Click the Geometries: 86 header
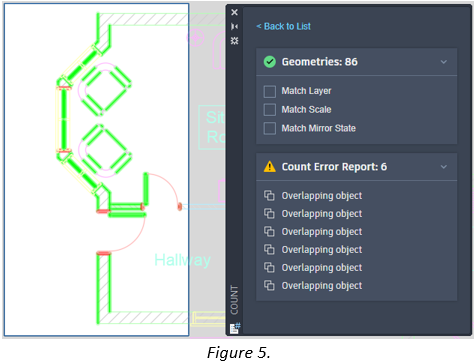The height and width of the screenshot is (364, 474). point(356,62)
